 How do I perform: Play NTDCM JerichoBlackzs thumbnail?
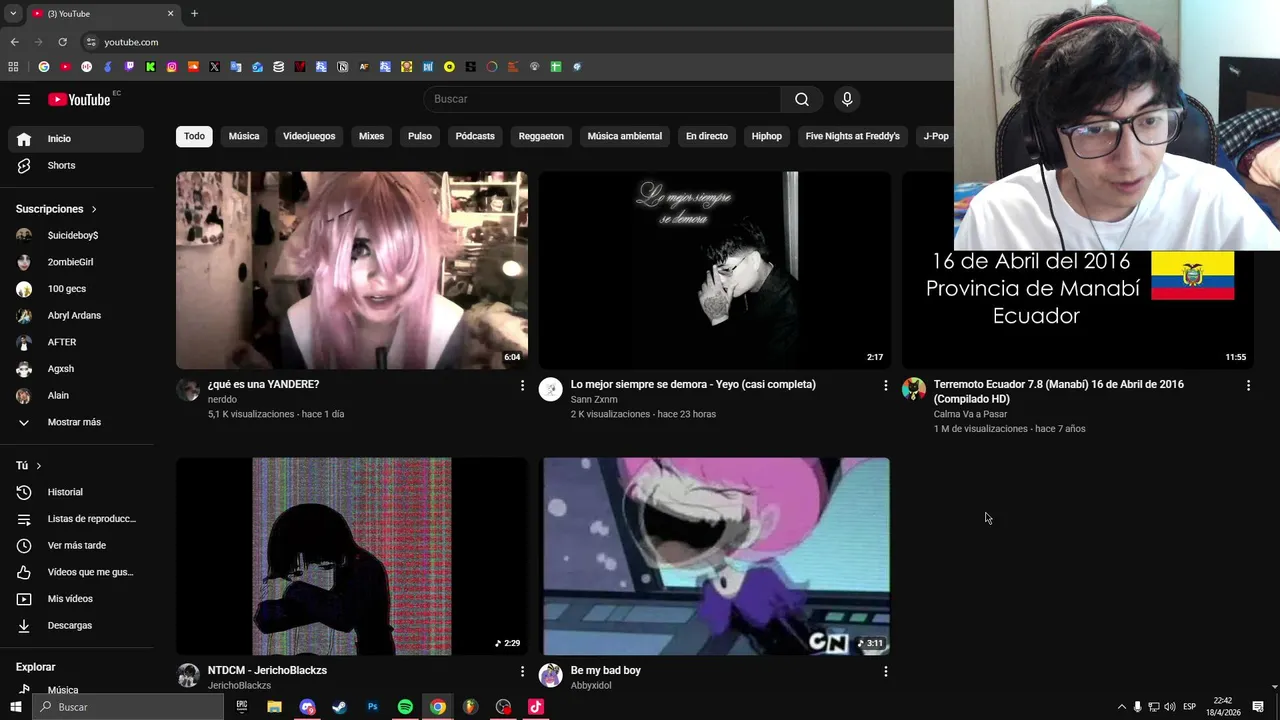point(352,556)
